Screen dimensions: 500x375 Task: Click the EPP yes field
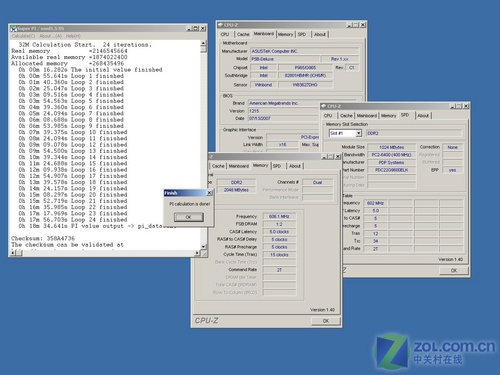point(452,170)
